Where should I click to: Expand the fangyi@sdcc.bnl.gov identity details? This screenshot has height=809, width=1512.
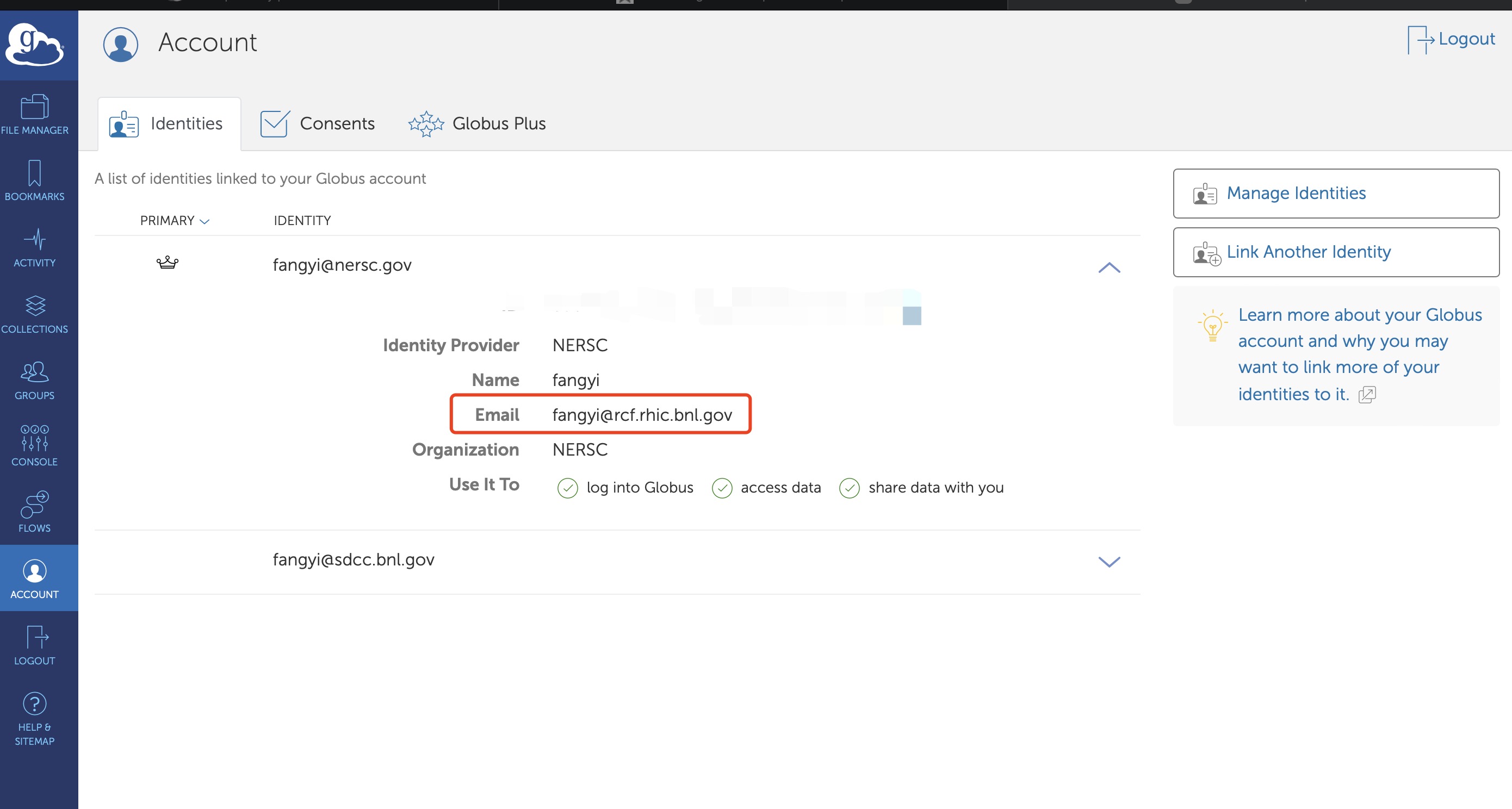tap(1109, 562)
